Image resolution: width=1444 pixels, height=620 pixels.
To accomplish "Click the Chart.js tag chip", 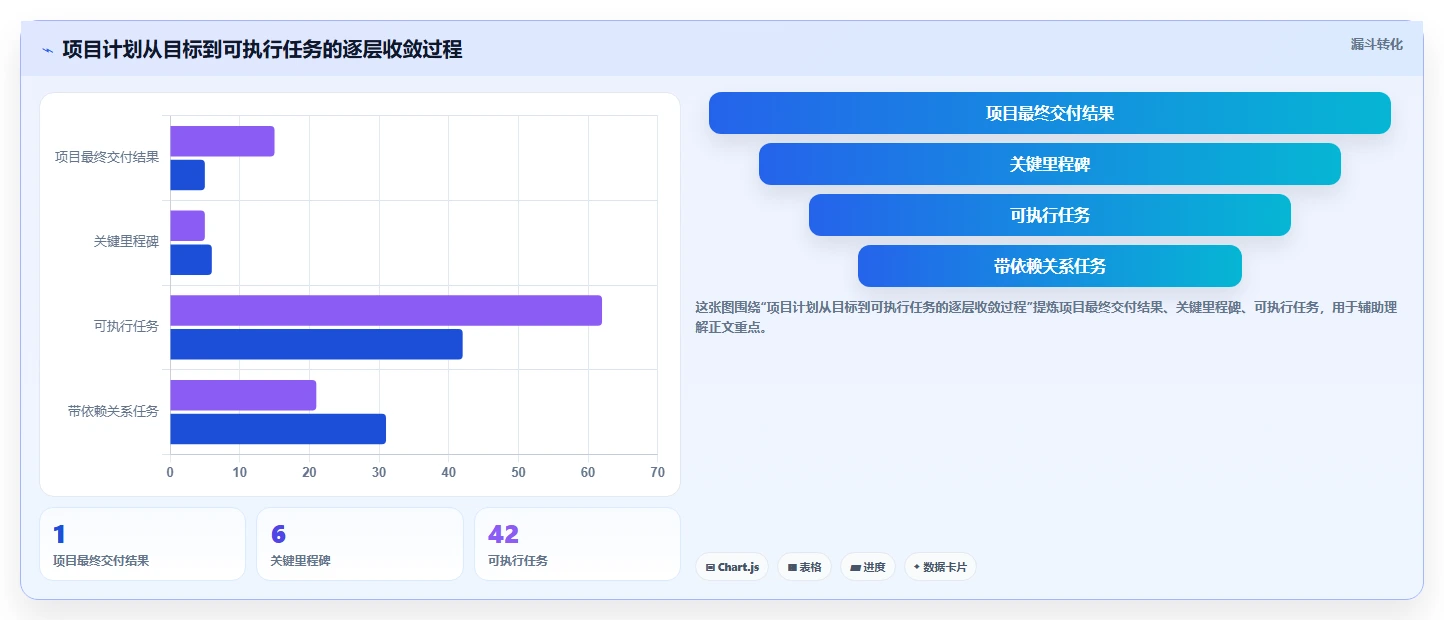I will click(733, 567).
